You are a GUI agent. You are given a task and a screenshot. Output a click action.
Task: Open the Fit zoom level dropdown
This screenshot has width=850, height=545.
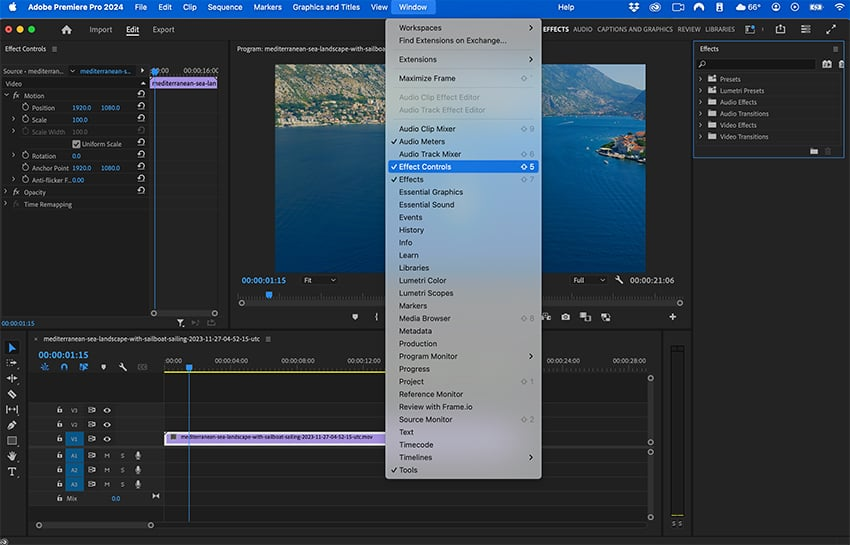click(x=319, y=280)
